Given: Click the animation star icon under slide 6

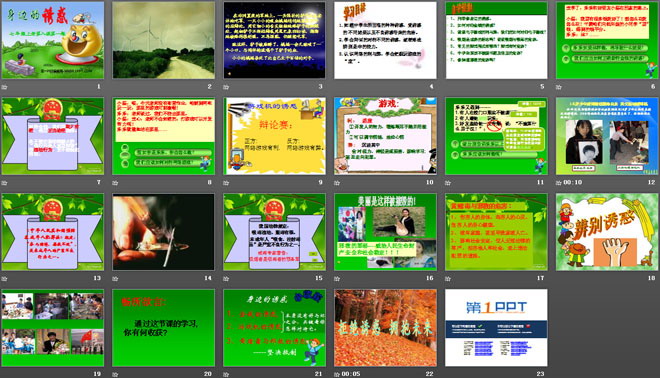Looking at the screenshot, I should tap(559, 87).
